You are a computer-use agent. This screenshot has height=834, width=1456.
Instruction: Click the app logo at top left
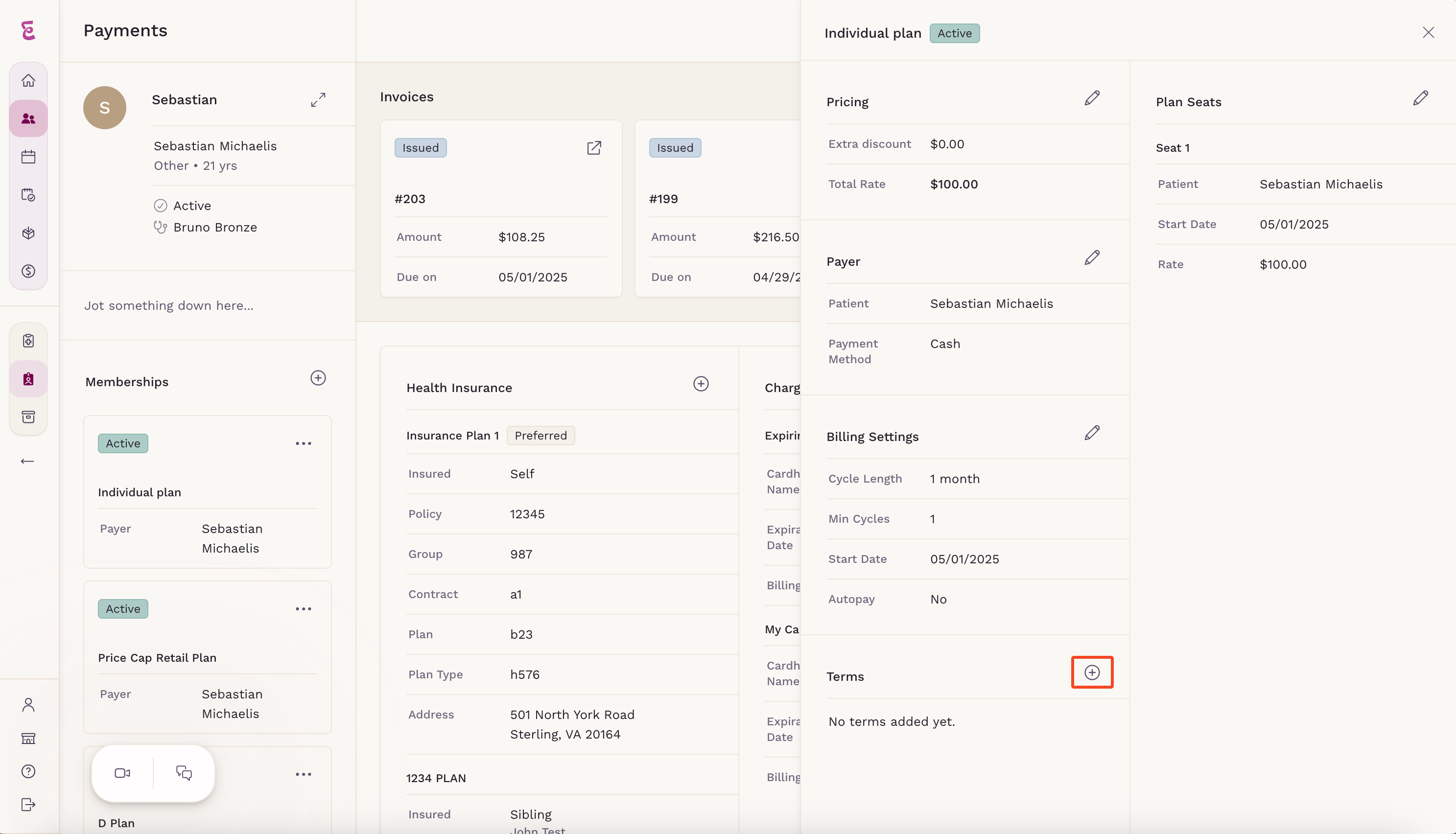click(28, 30)
